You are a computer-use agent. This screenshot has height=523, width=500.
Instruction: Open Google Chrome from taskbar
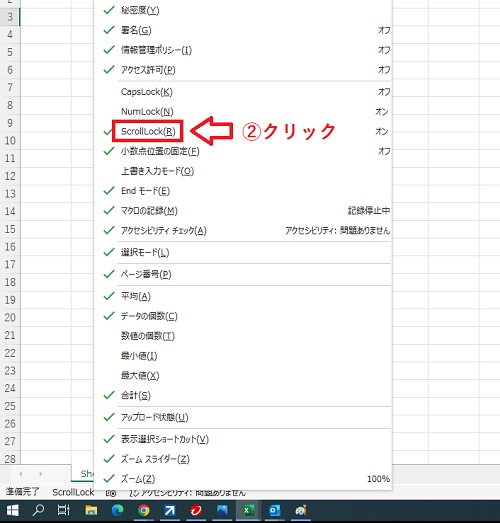point(144,510)
